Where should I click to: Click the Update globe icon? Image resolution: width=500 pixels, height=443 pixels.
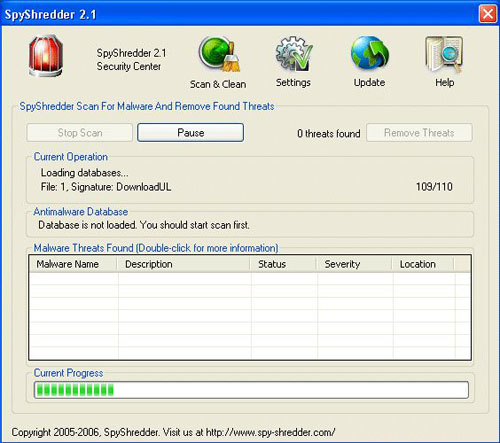pyautogui.click(x=370, y=53)
